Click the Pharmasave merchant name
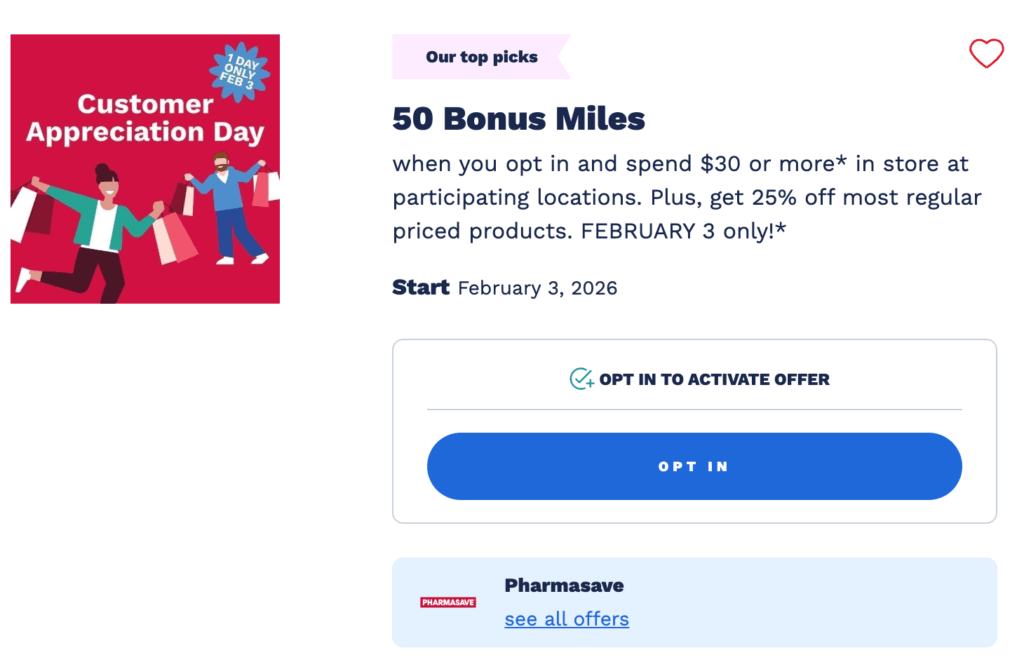The image size is (1024, 669). [x=564, y=585]
